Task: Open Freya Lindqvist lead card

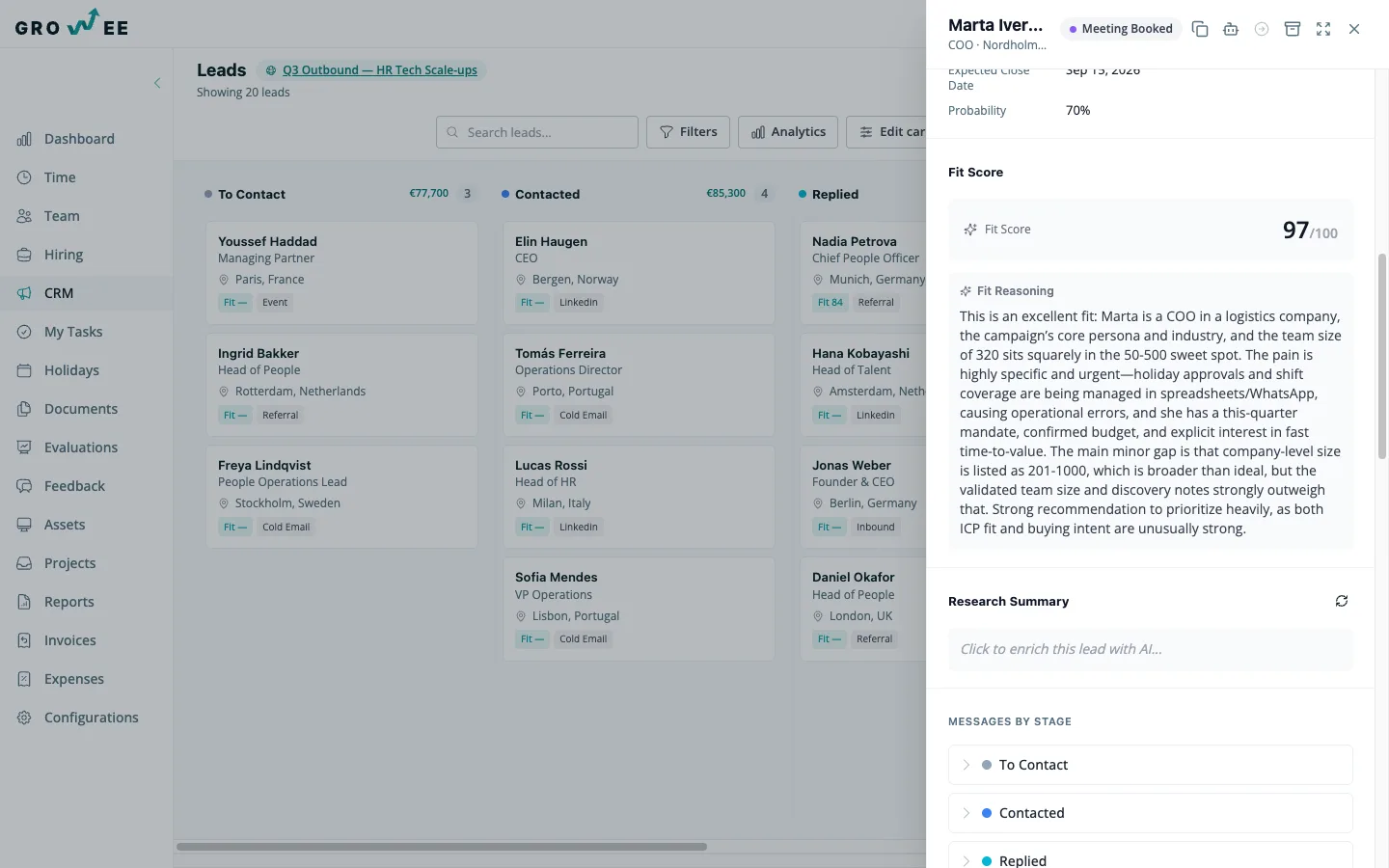Action: pos(341,496)
